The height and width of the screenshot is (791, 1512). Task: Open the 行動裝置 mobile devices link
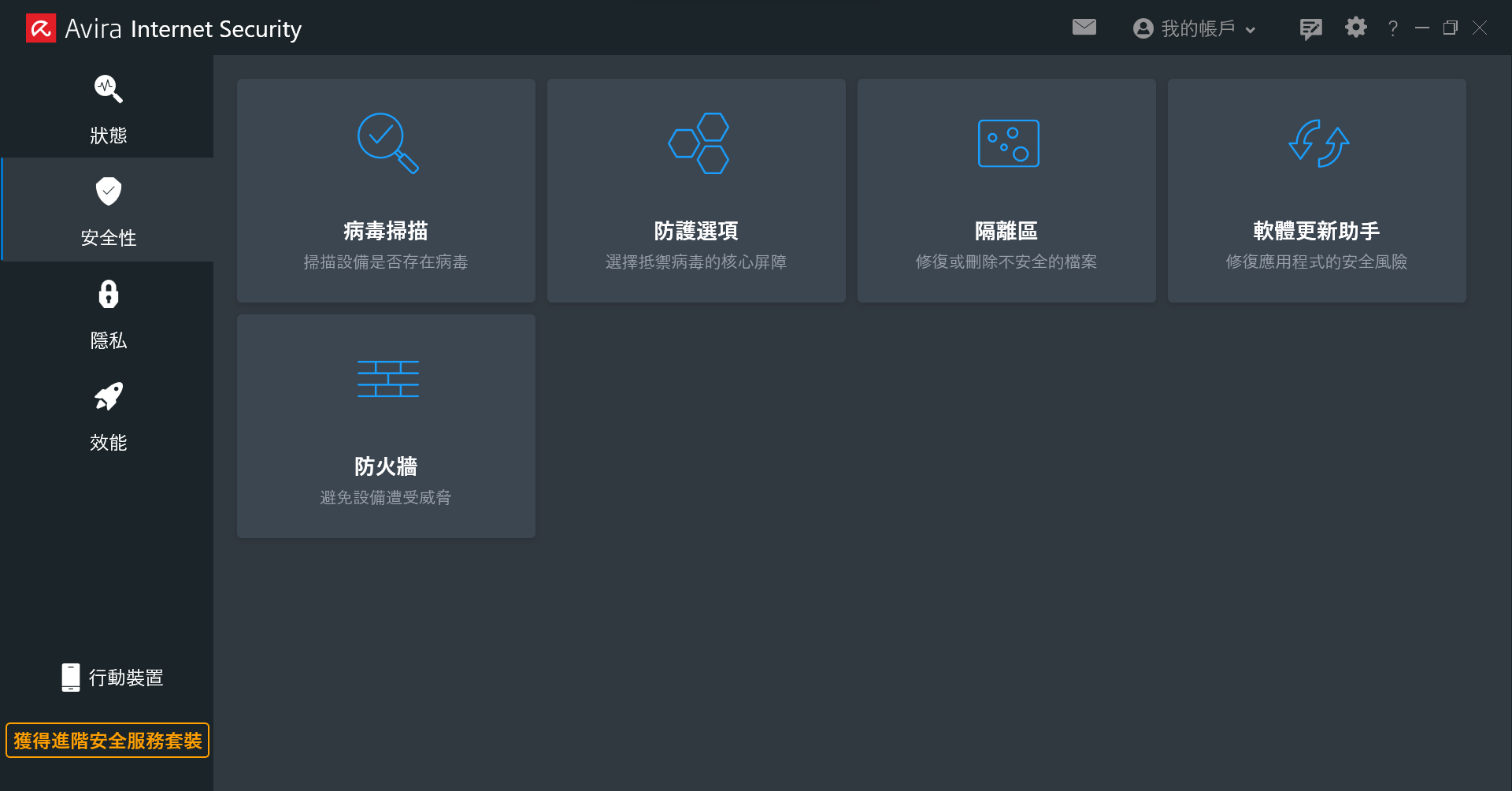(x=113, y=678)
